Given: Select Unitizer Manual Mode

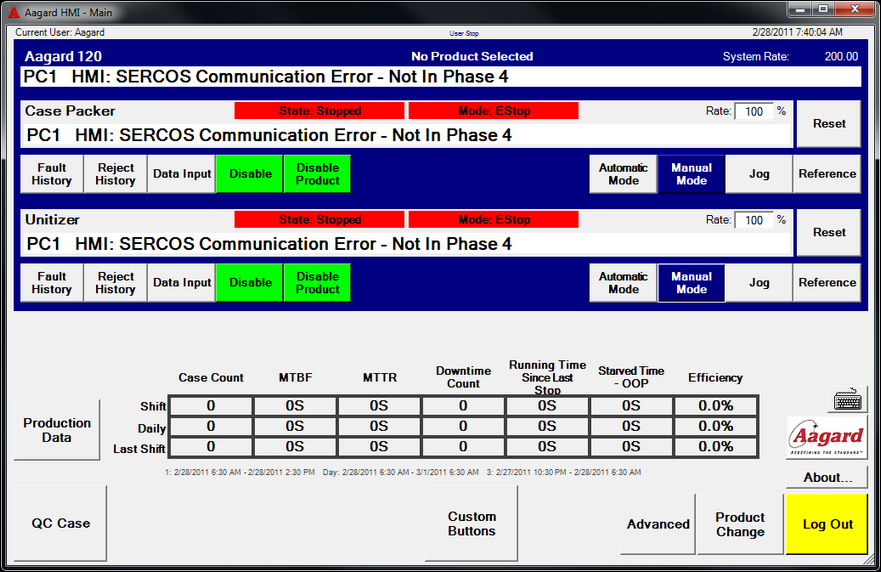Looking at the screenshot, I should (x=691, y=283).
